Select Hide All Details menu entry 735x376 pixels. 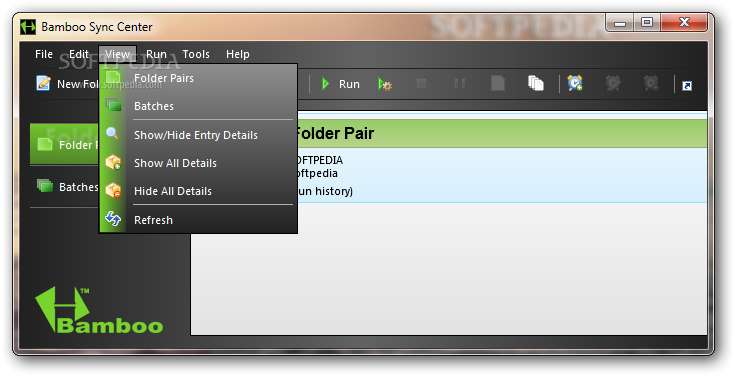pyautogui.click(x=198, y=191)
